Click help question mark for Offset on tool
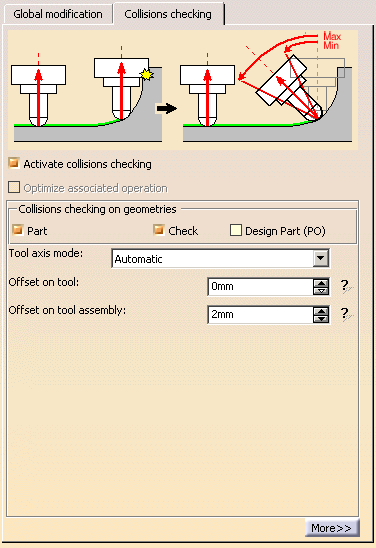The image size is (376, 548). 346,286
